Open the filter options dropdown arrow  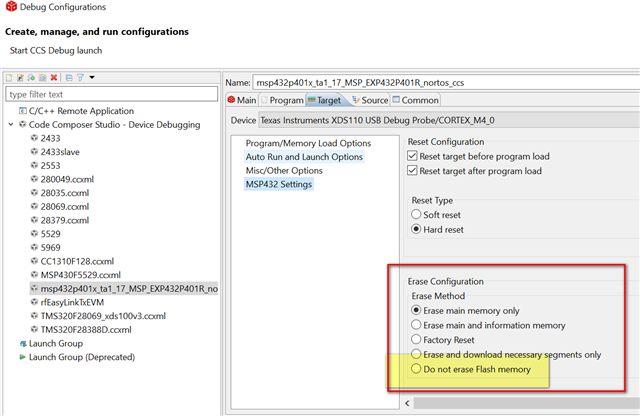click(x=92, y=77)
